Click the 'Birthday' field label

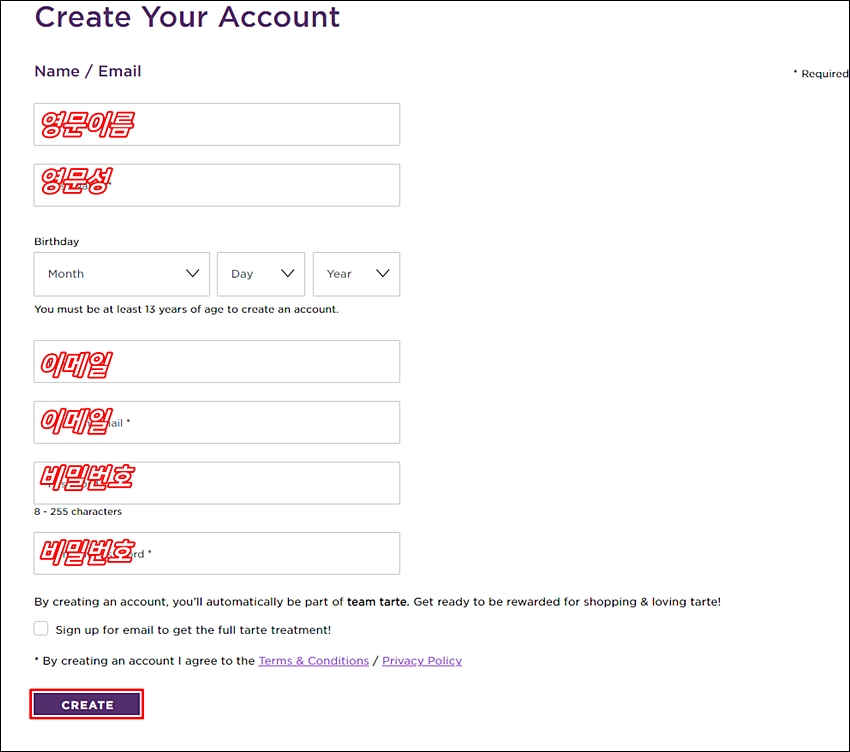(x=56, y=241)
